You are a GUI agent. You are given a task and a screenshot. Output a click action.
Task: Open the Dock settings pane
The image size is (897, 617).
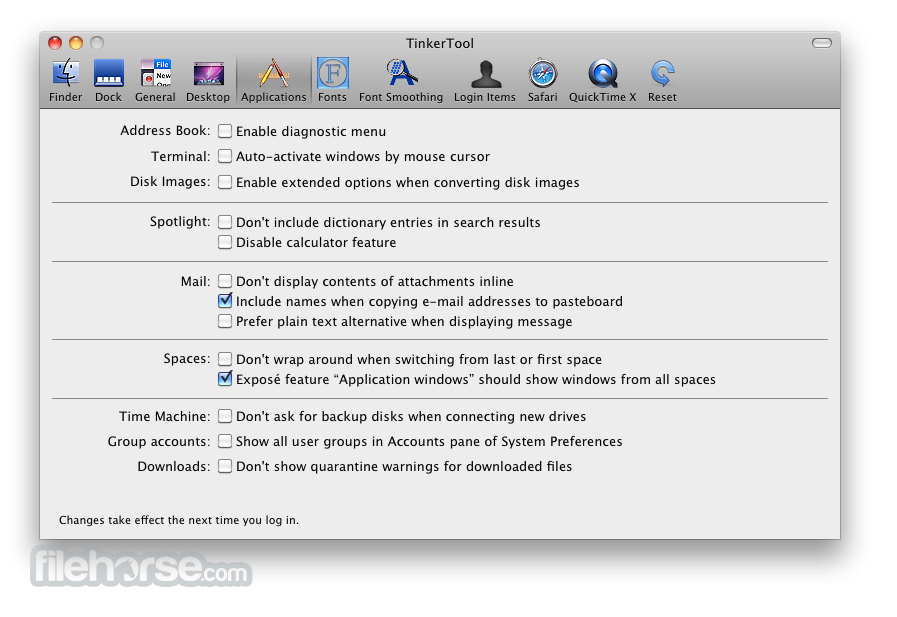(109, 80)
